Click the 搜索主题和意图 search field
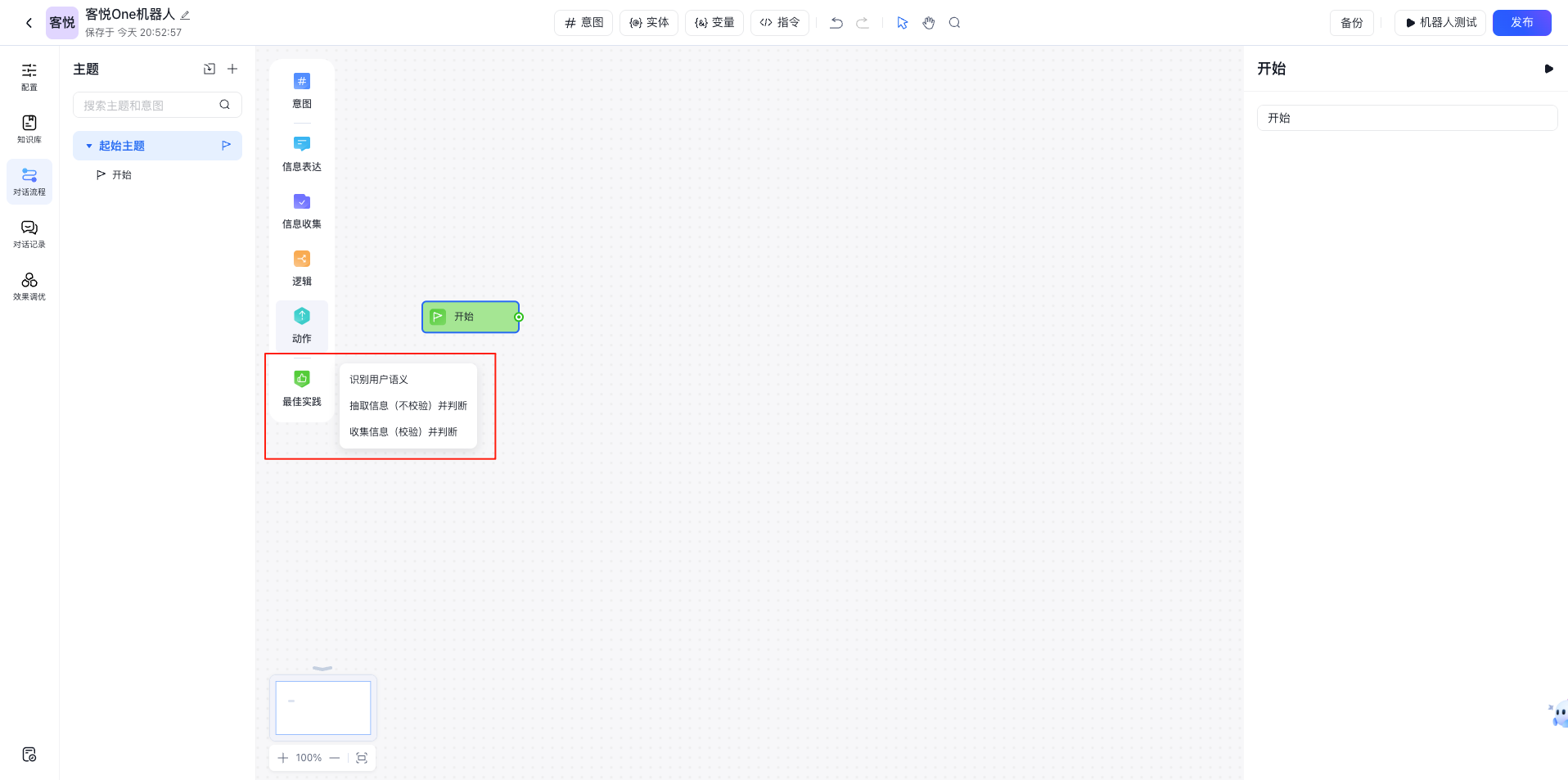The image size is (1568, 780). [x=147, y=105]
